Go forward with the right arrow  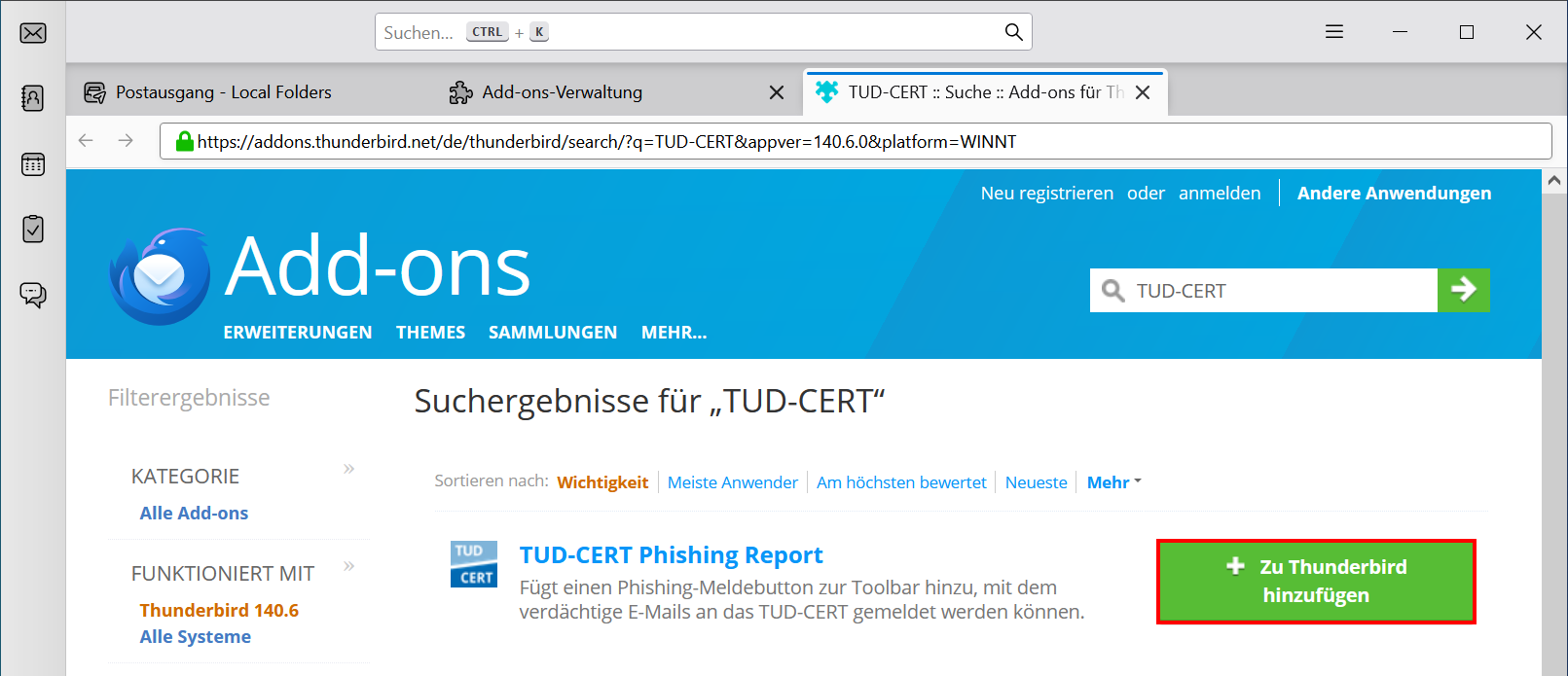[x=126, y=141]
